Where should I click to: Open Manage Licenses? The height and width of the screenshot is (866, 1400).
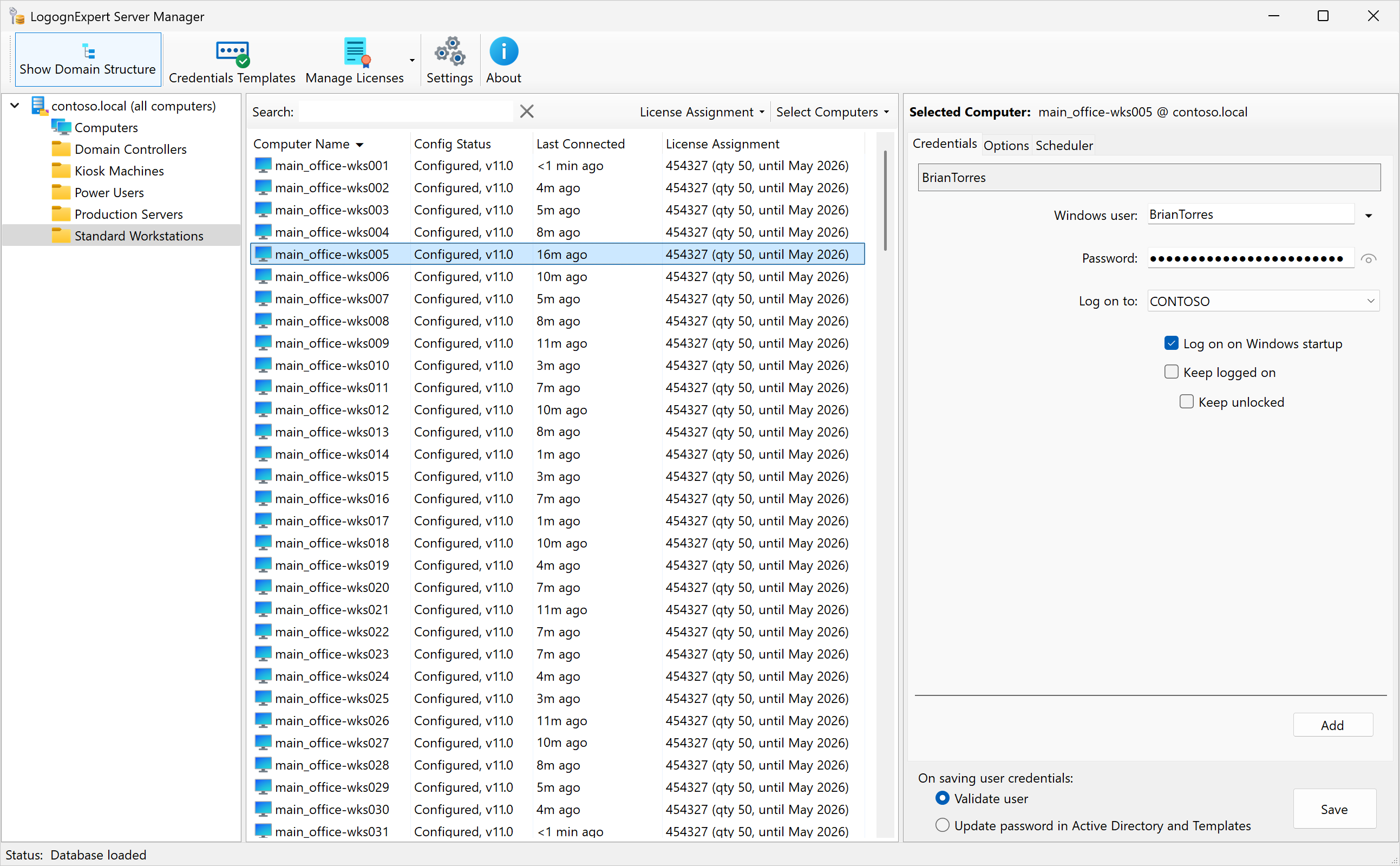click(355, 61)
